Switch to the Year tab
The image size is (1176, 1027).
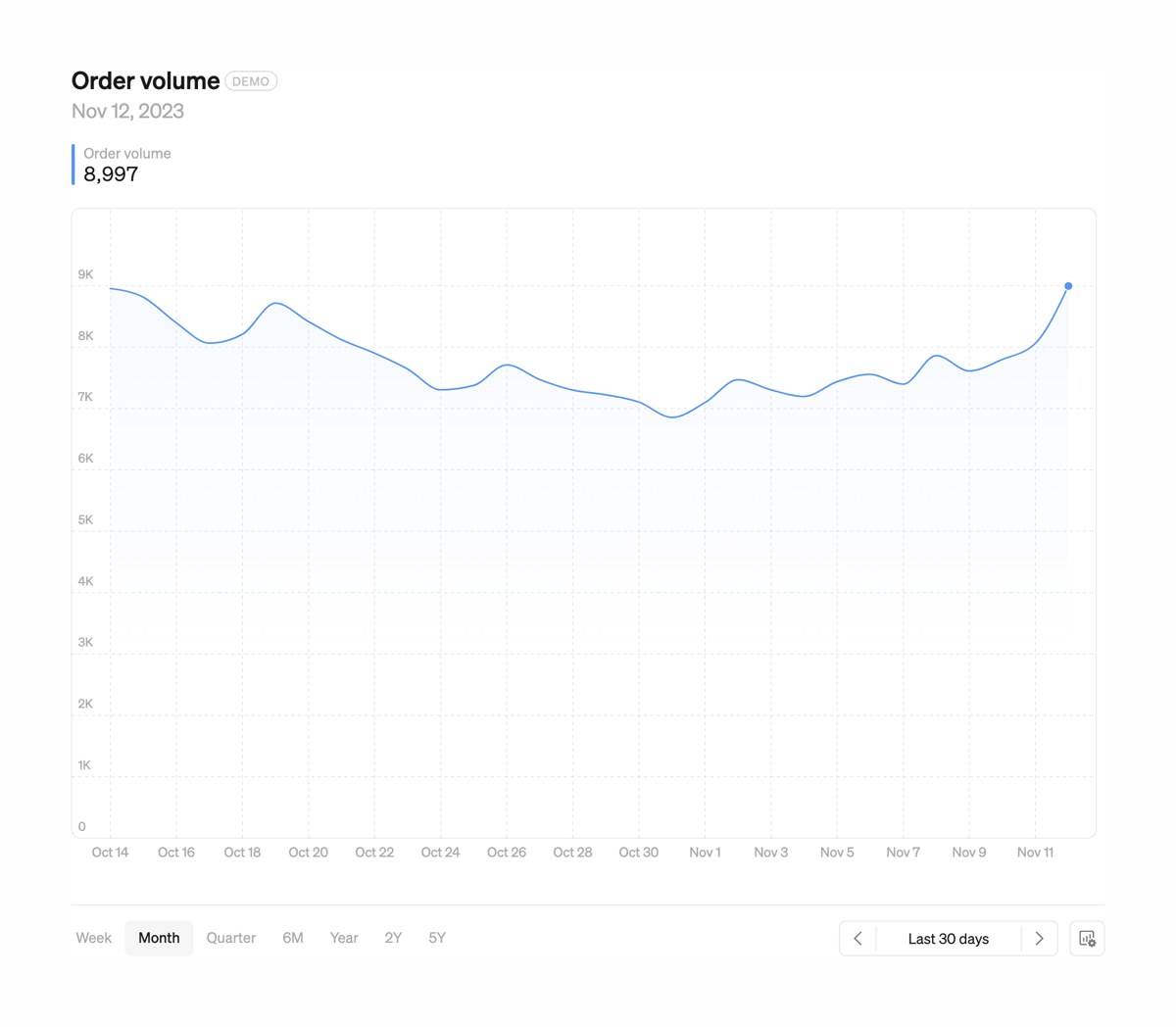344,938
